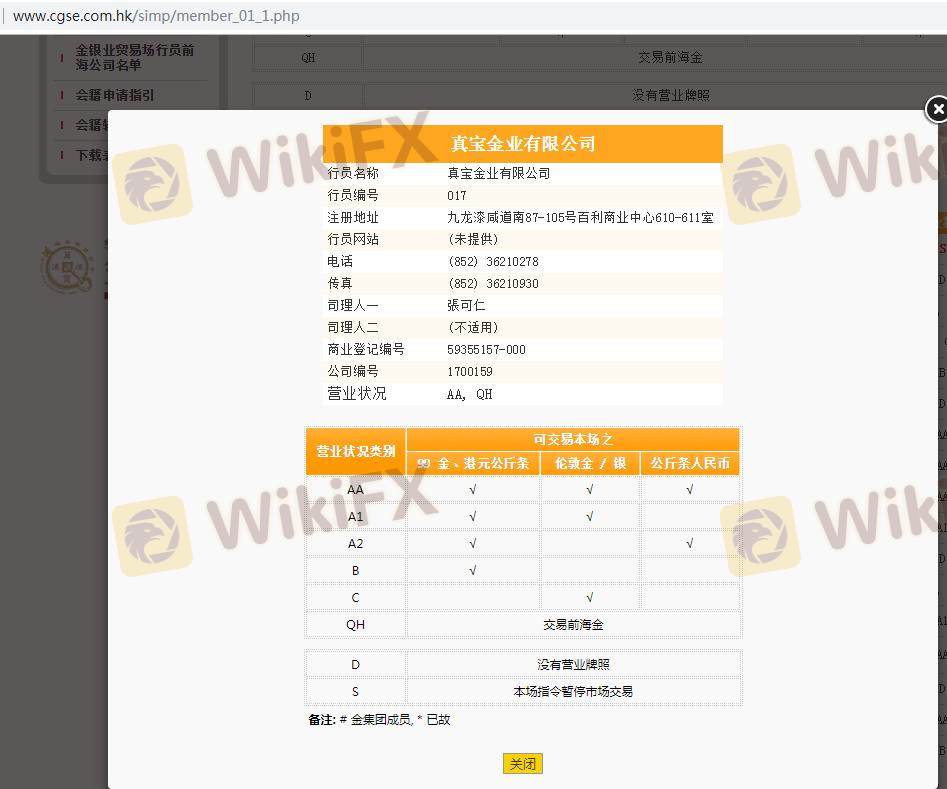Viewport: 947px width, 789px height.
Task: Close the popup with the X icon
Action: 936,109
